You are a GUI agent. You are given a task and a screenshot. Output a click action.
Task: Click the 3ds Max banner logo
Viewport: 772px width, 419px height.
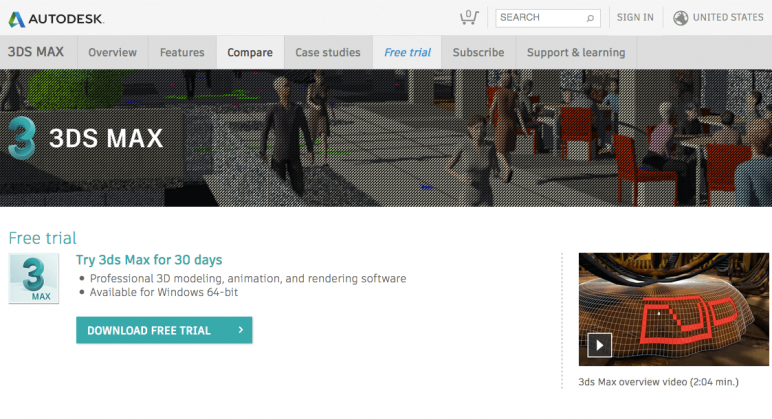coord(22,138)
